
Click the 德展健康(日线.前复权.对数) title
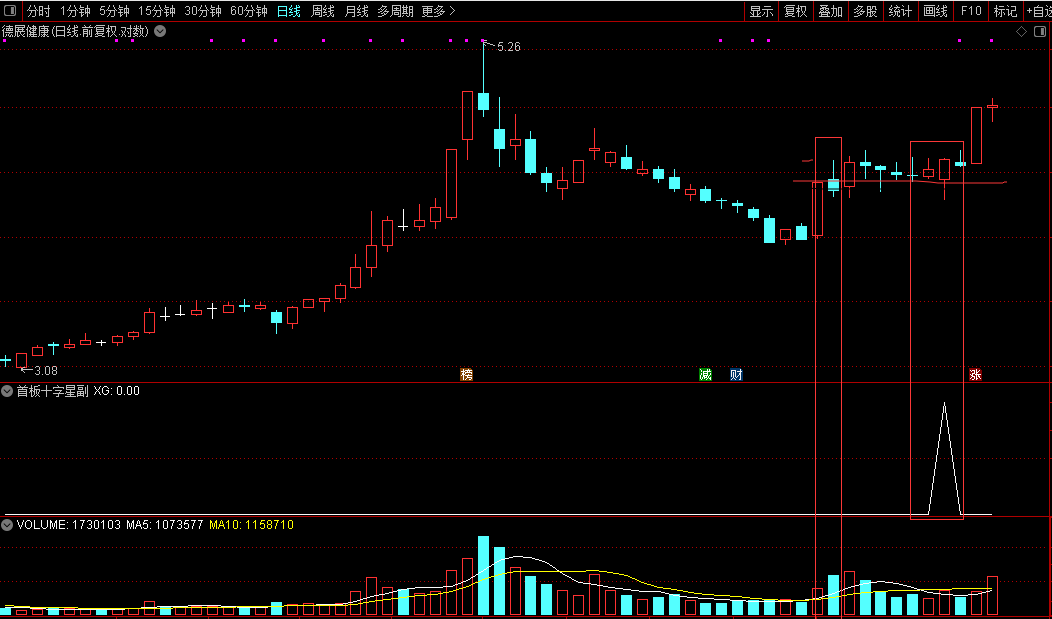click(x=75, y=31)
